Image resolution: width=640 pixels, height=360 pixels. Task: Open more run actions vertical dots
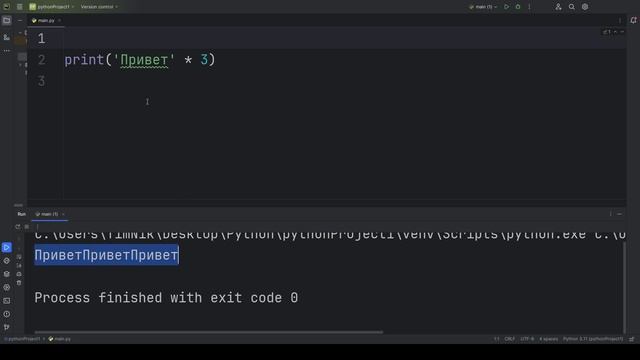coord(529,7)
